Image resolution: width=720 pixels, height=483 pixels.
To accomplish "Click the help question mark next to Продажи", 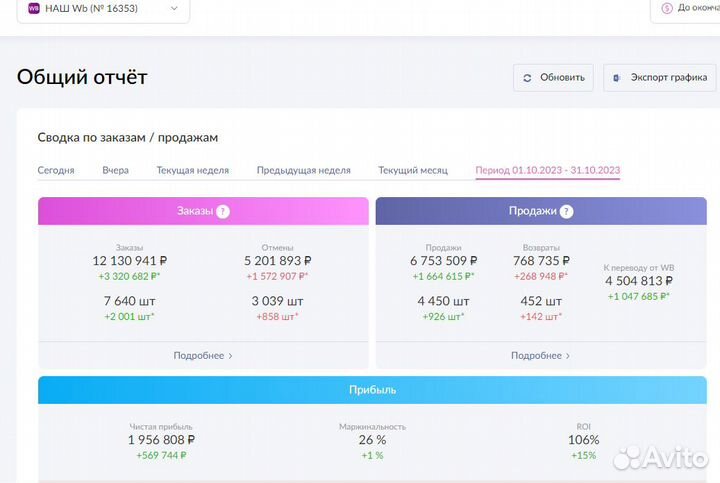I will (566, 211).
